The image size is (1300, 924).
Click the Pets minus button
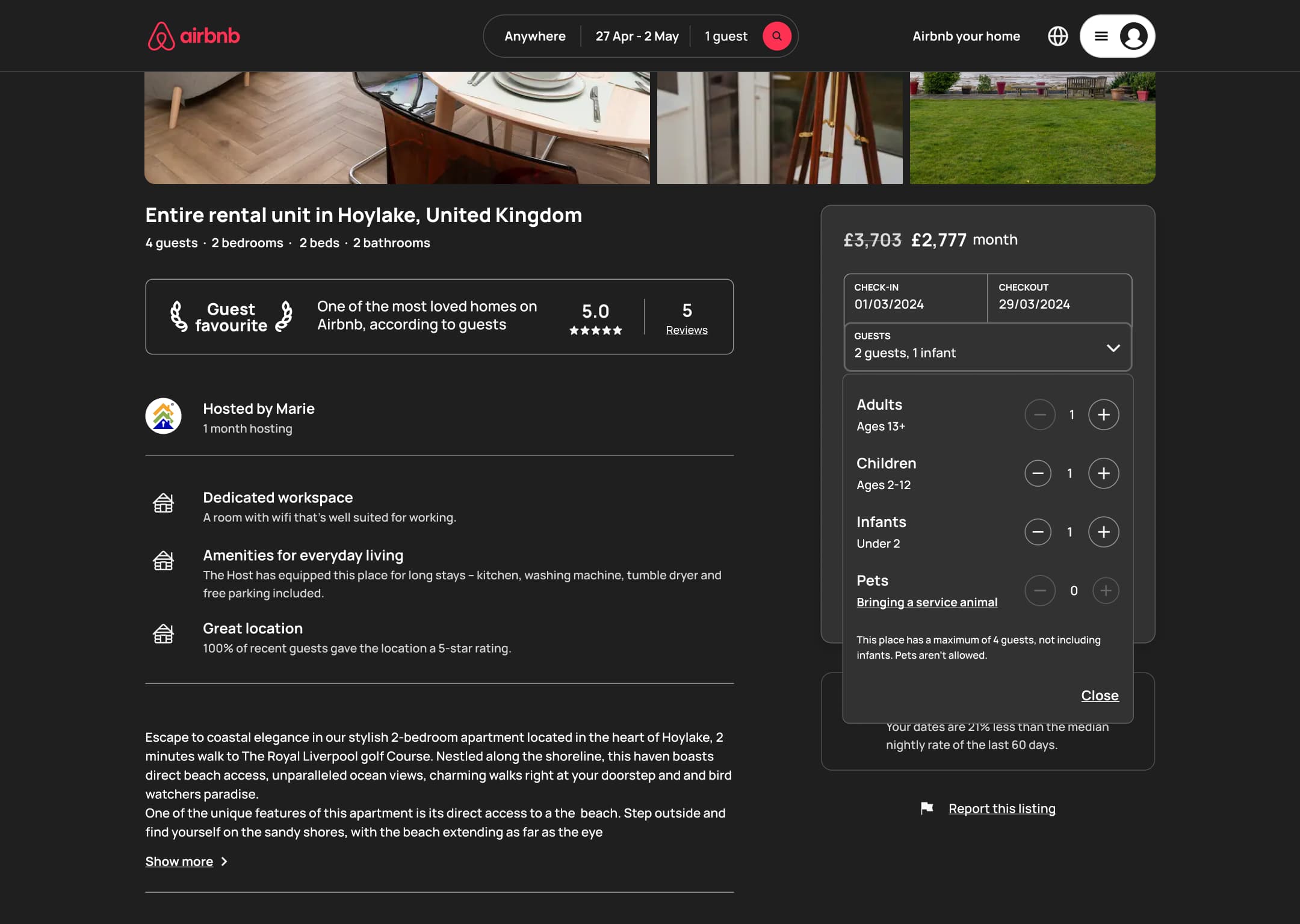[1039, 591]
